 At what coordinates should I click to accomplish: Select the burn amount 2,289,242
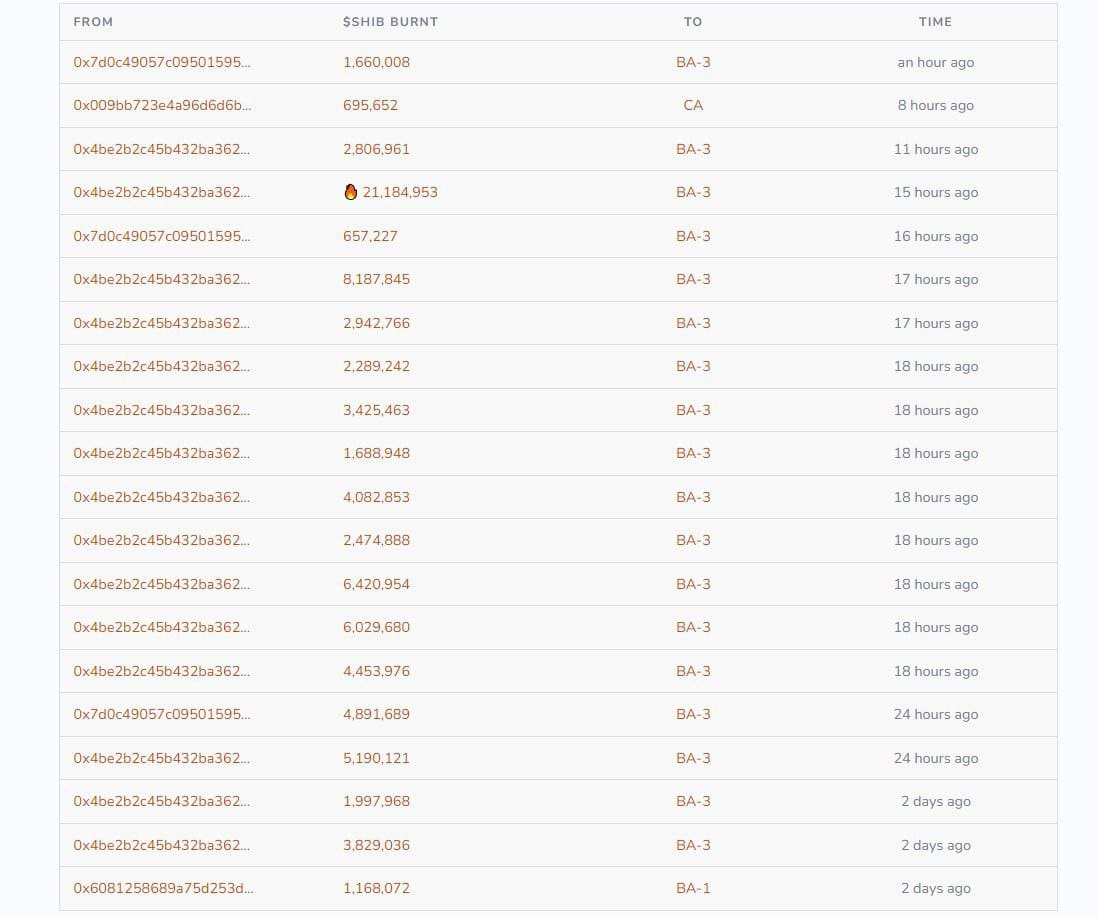tap(376, 366)
